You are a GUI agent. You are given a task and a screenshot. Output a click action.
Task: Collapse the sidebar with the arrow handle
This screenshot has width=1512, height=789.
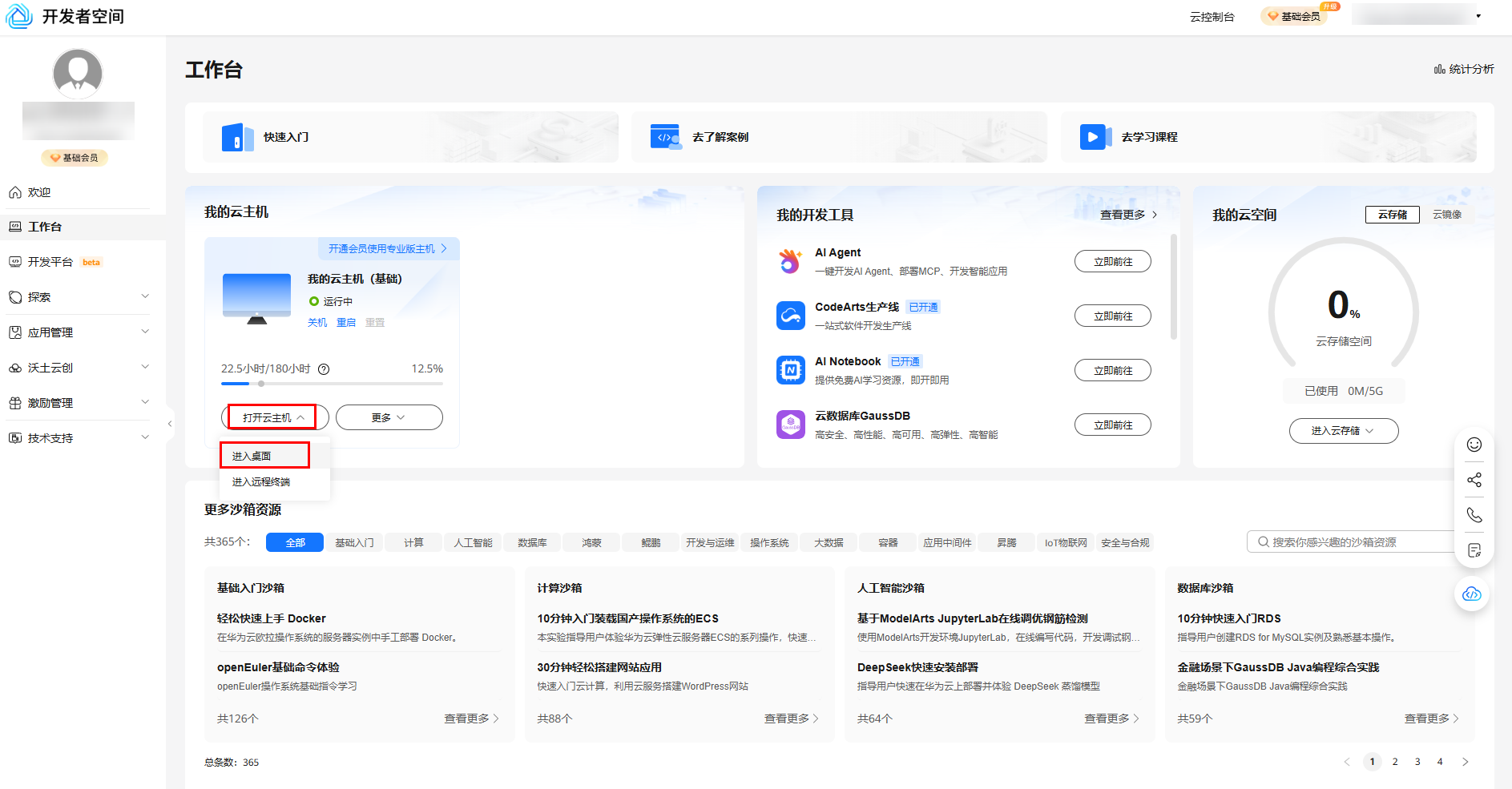click(170, 424)
